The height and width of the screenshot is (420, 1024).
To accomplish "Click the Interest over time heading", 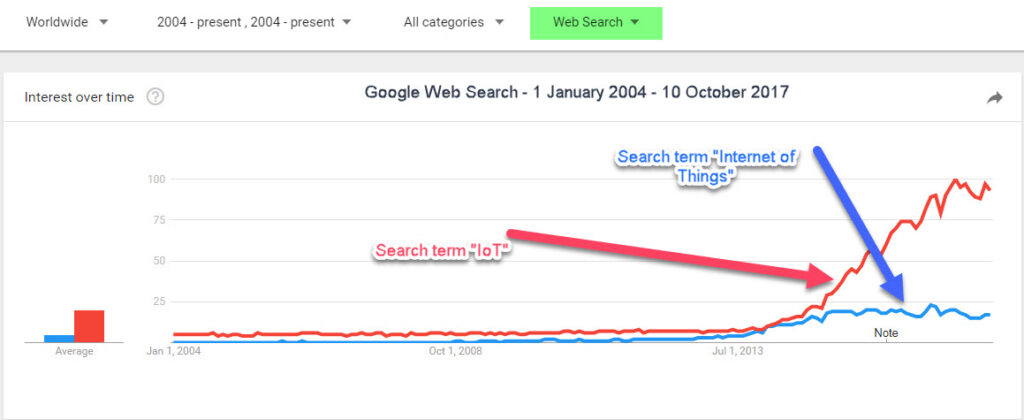I will (79, 97).
